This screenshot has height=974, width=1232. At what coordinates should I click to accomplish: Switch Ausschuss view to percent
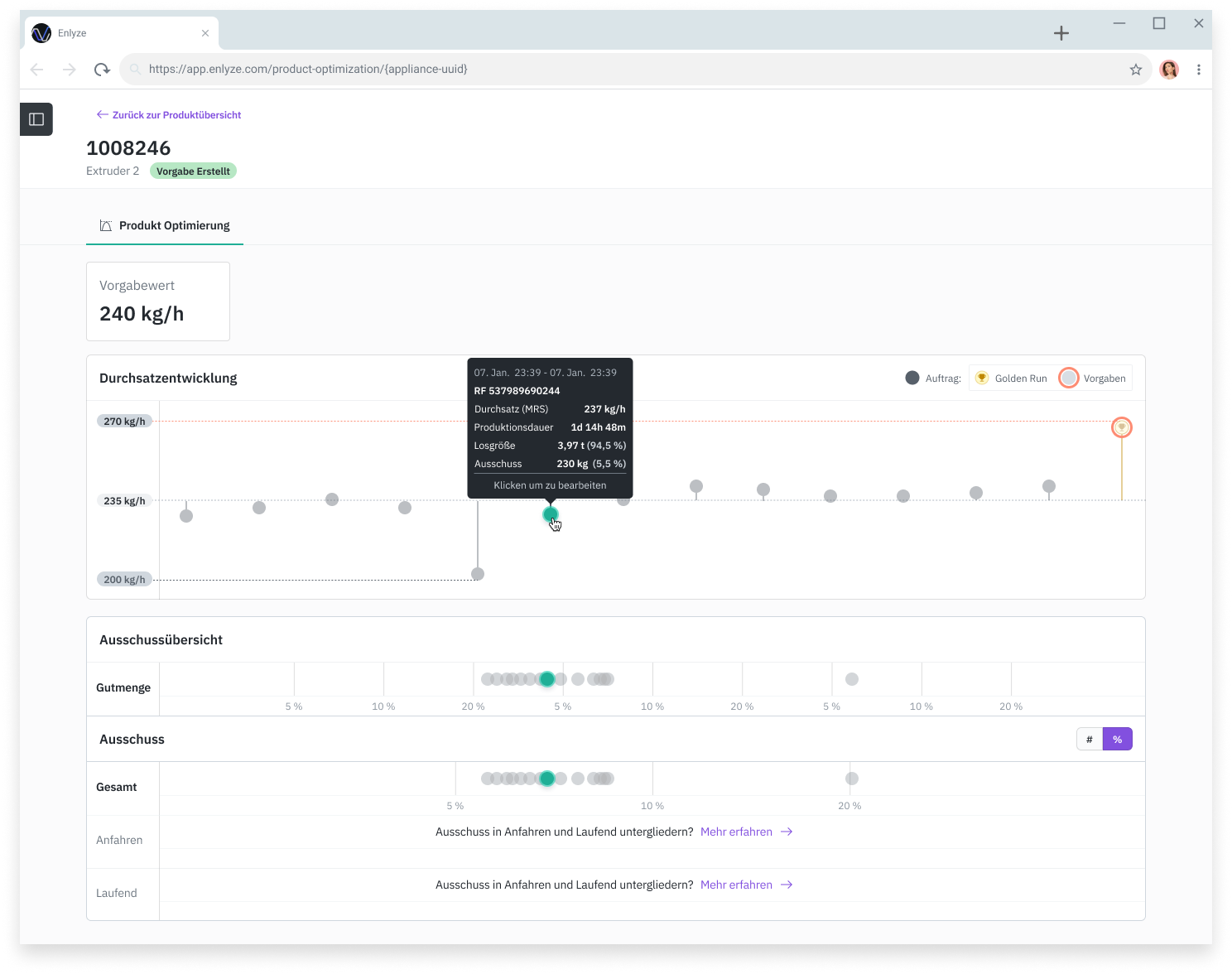click(x=1117, y=740)
